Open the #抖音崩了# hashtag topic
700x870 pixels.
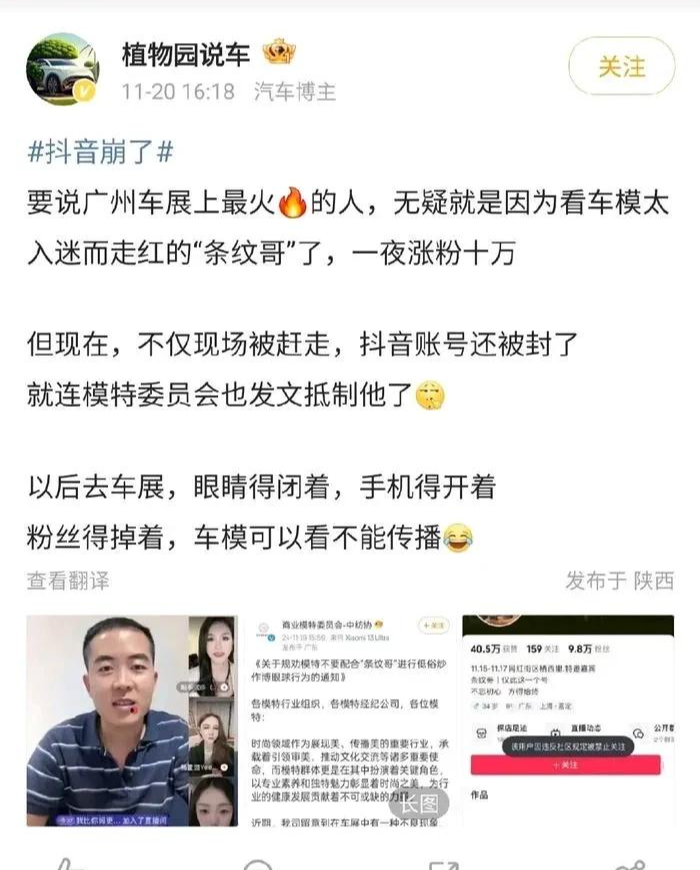[100, 151]
